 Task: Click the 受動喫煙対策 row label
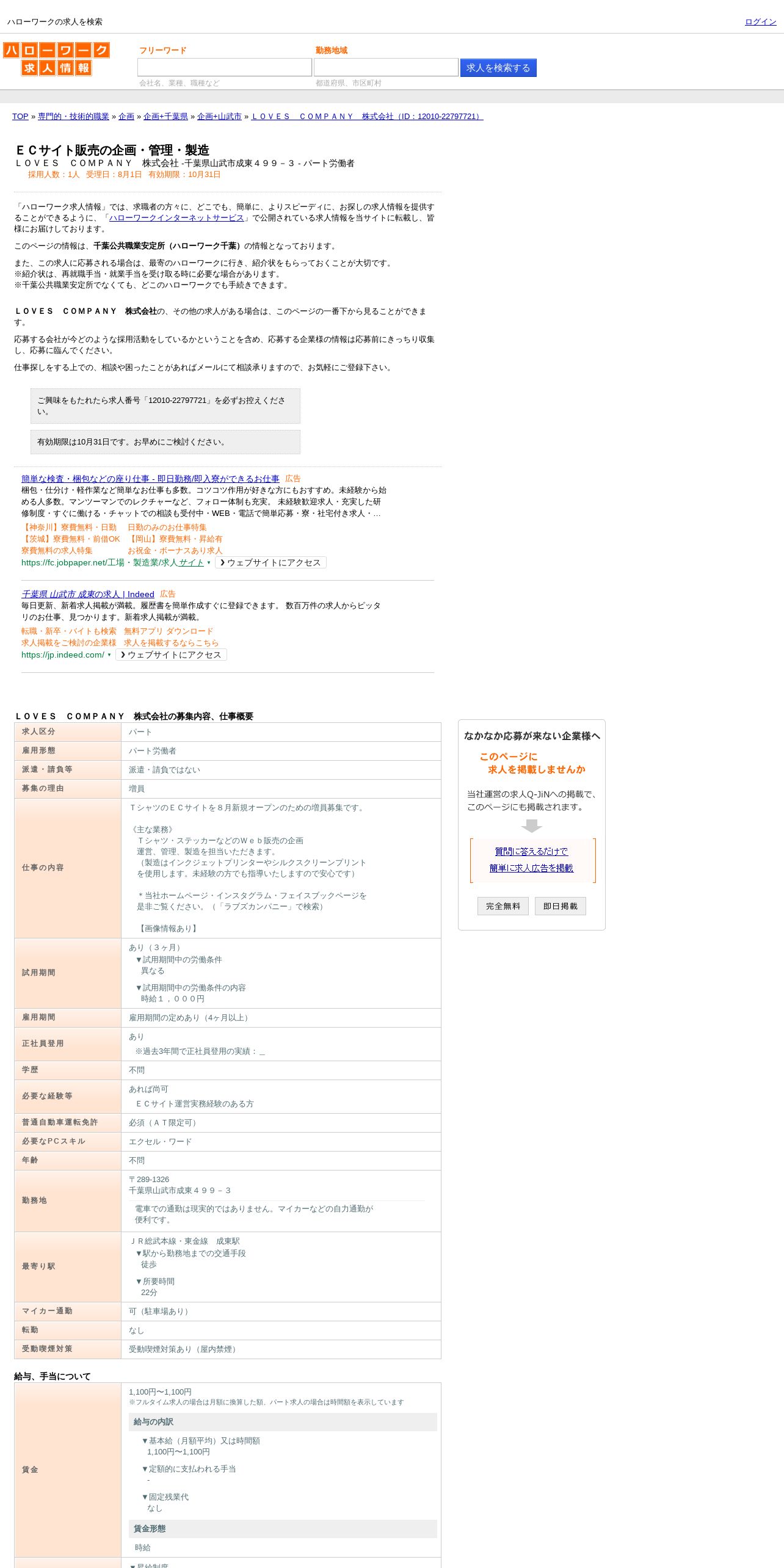click(47, 1349)
